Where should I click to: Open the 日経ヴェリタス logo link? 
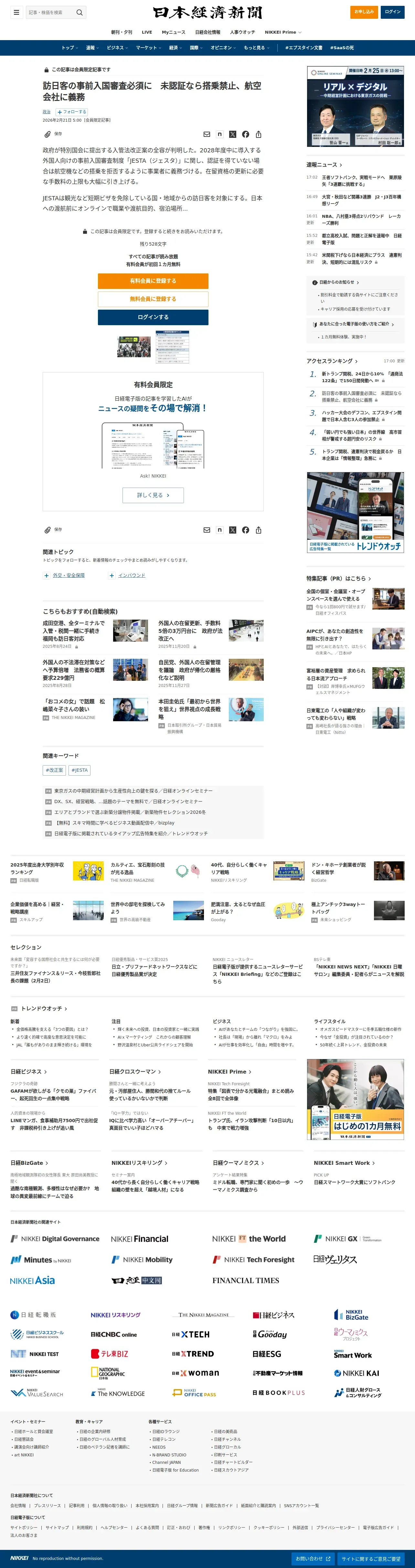pos(335,1259)
